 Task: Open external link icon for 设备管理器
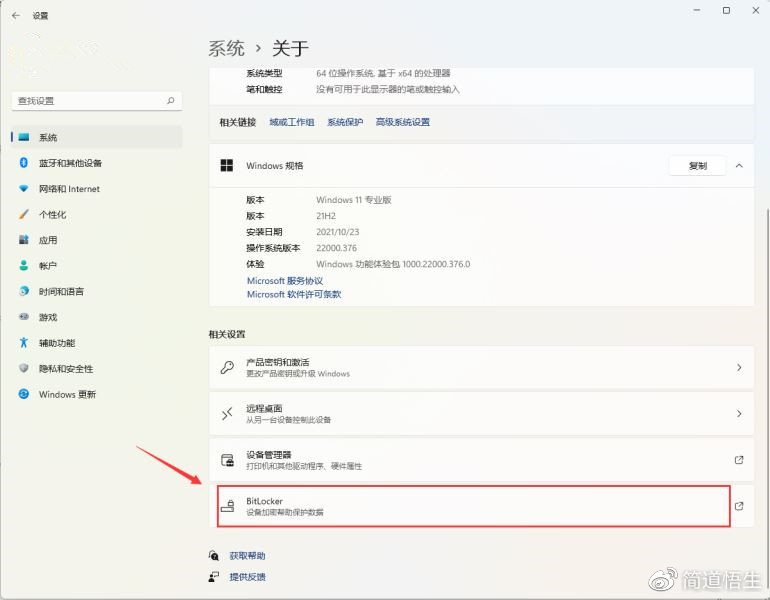(x=739, y=460)
